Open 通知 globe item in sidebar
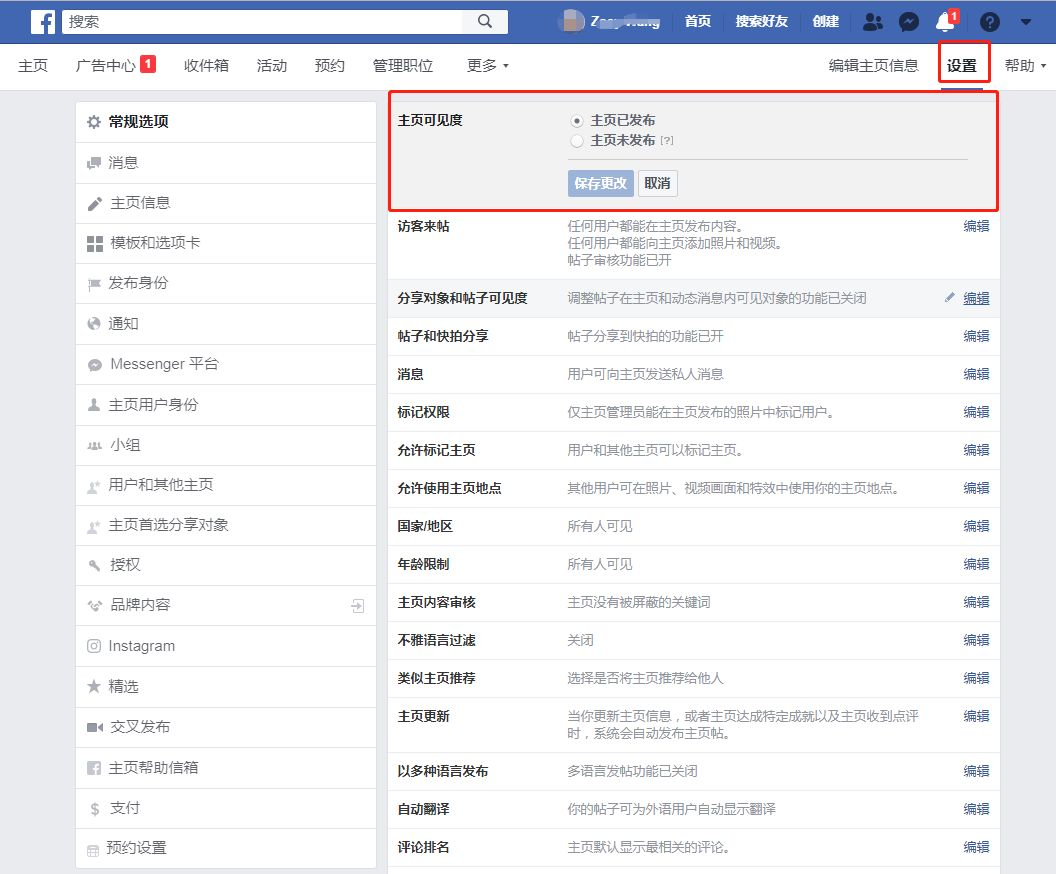This screenshot has width=1056, height=874. [x=226, y=324]
